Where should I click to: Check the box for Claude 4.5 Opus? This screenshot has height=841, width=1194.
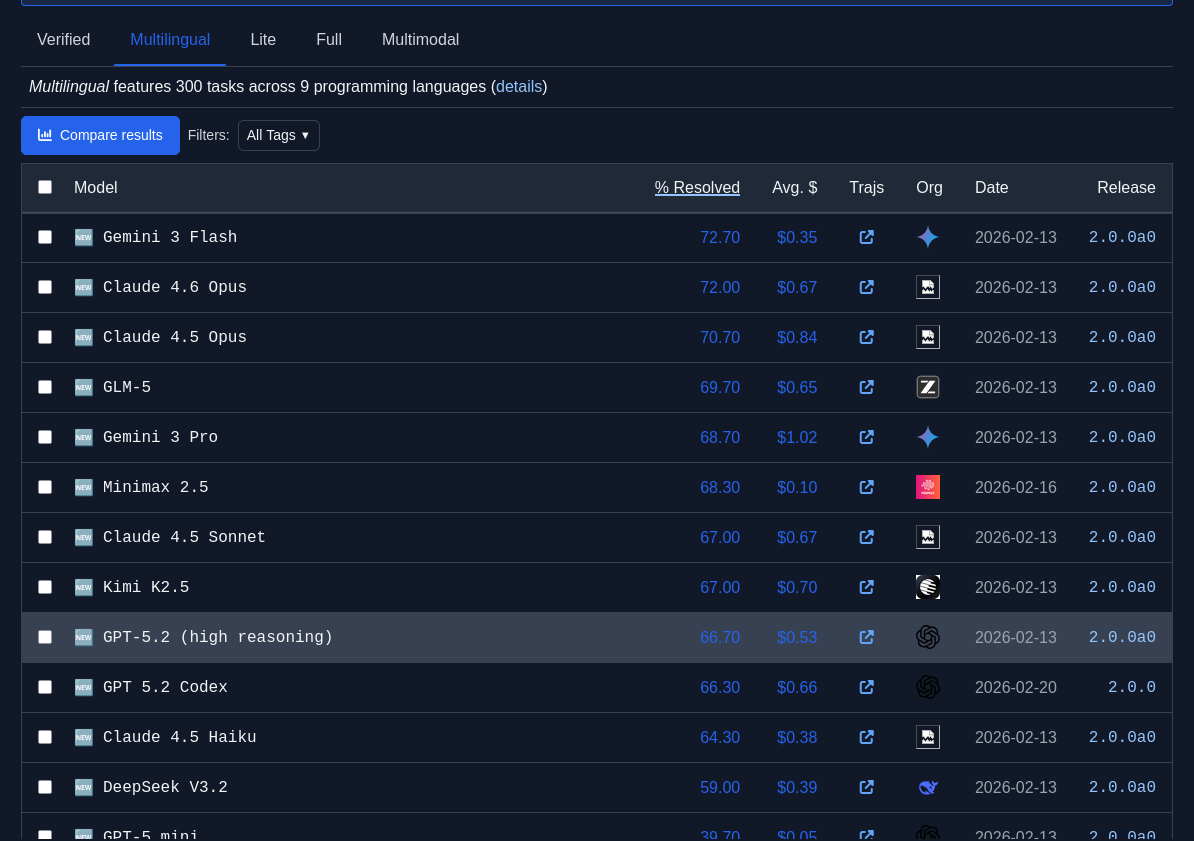pos(45,338)
